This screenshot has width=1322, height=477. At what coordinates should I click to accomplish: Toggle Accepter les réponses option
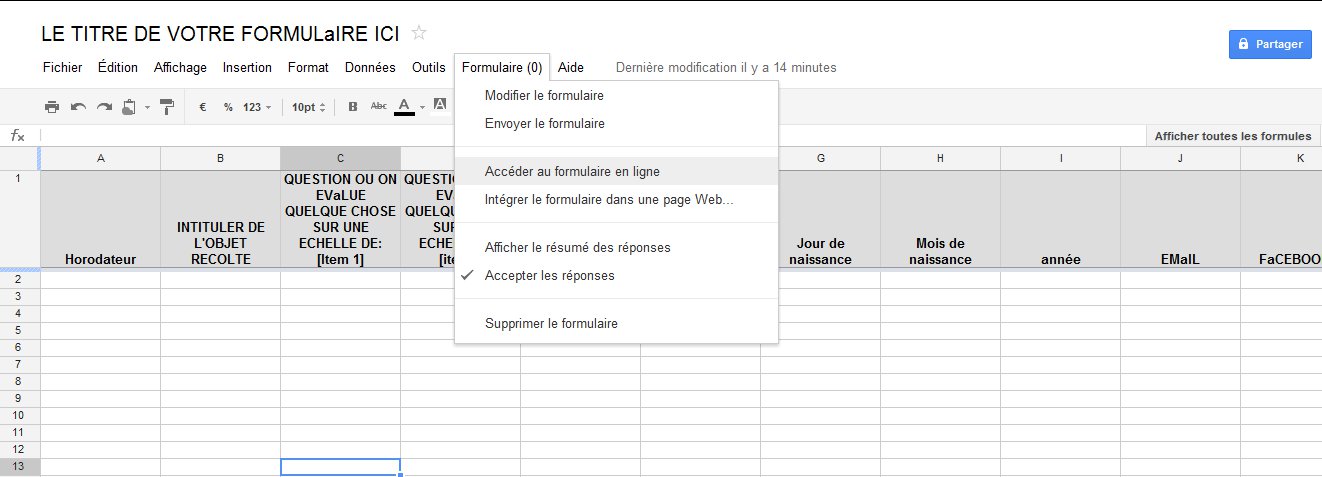click(549, 276)
